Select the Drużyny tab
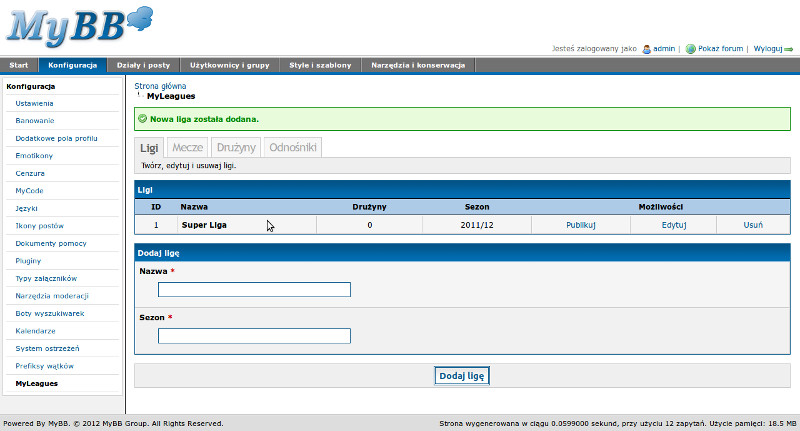This screenshot has width=800, height=431. (236, 147)
